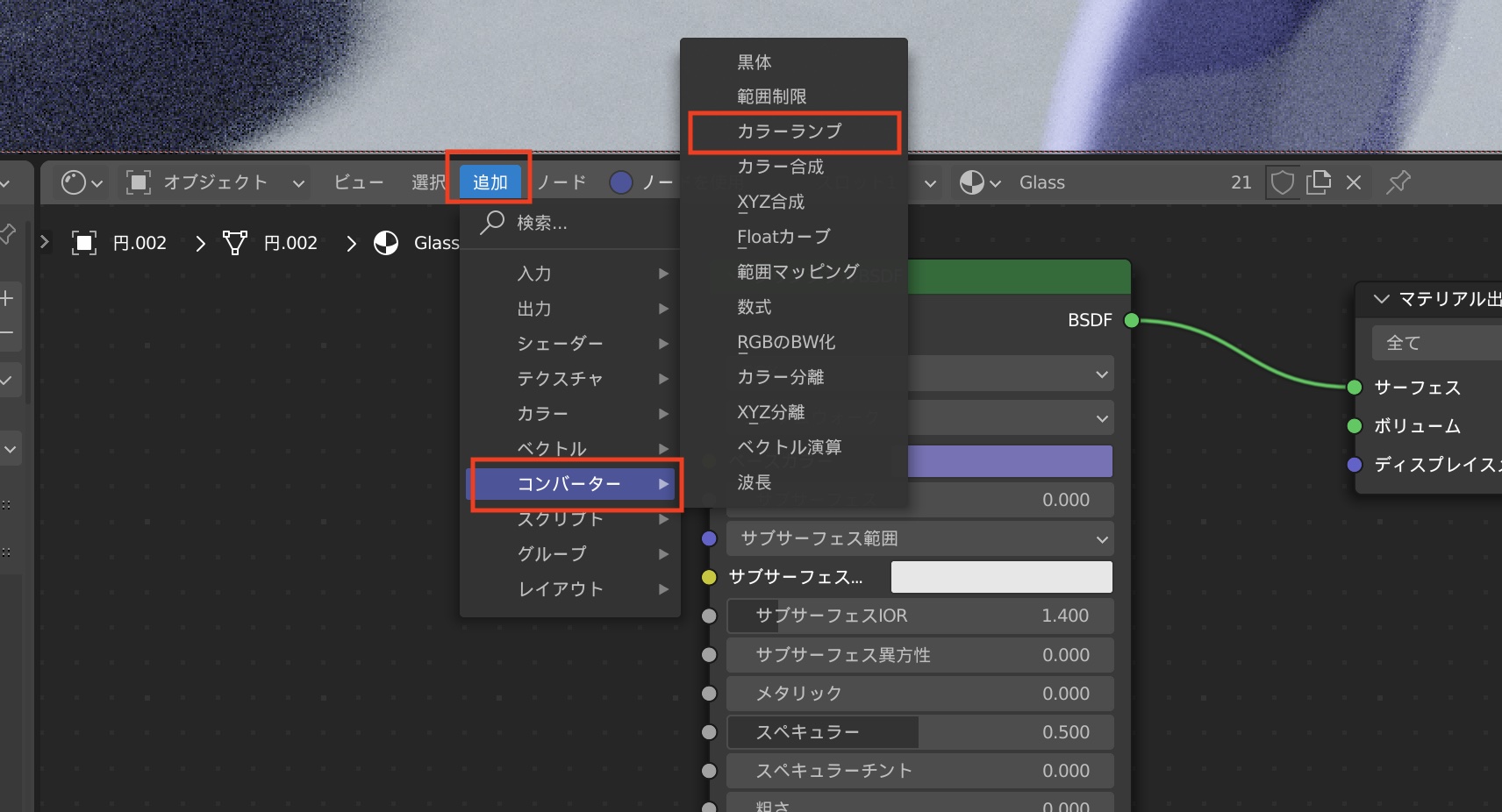Expand the サブサーフェス範囲 dropdown
Image resolution: width=1502 pixels, height=812 pixels.
click(919, 538)
